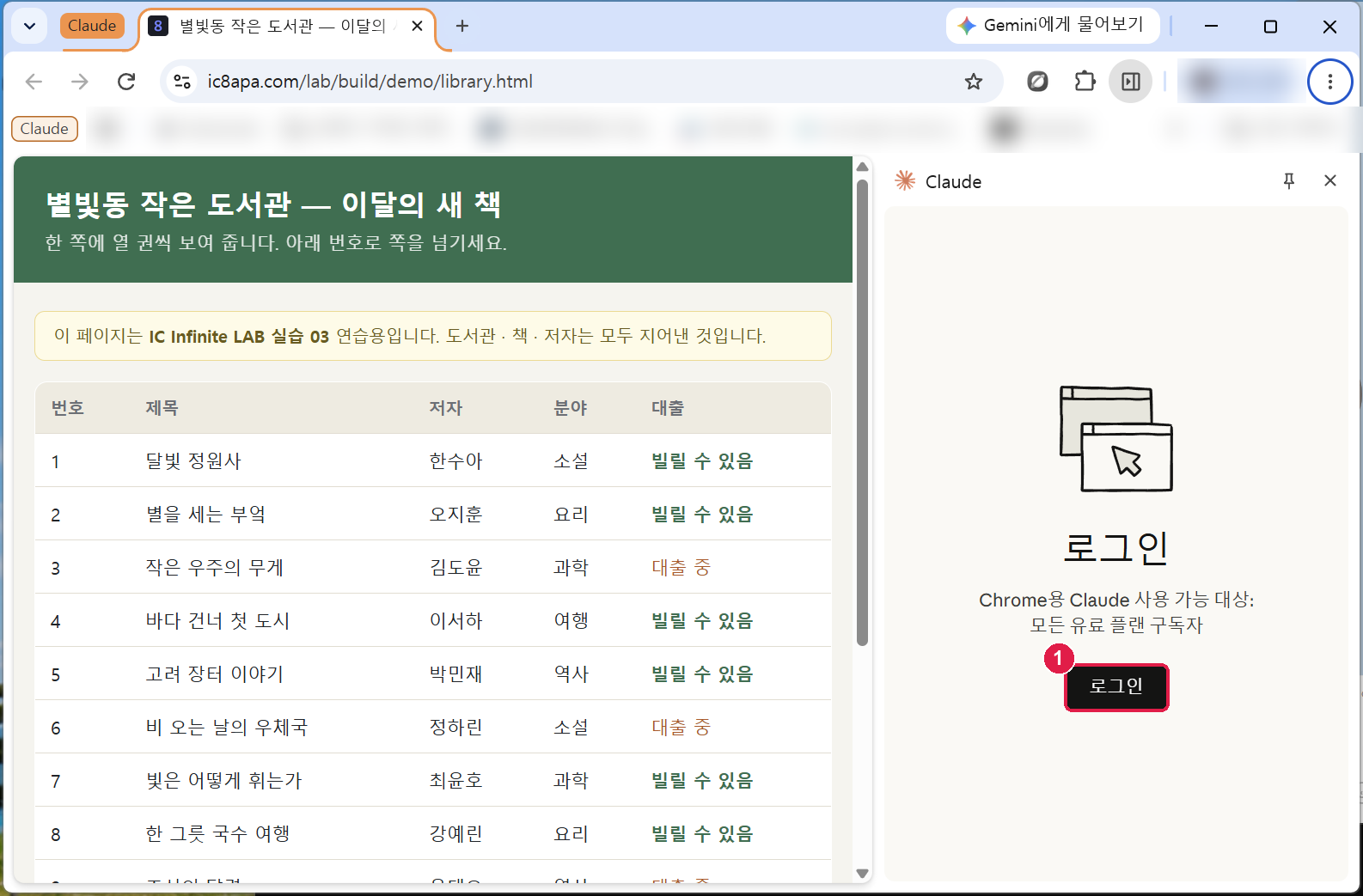Click the book title 달빛 정원사
Image resolution: width=1363 pixels, height=896 pixels.
(193, 461)
